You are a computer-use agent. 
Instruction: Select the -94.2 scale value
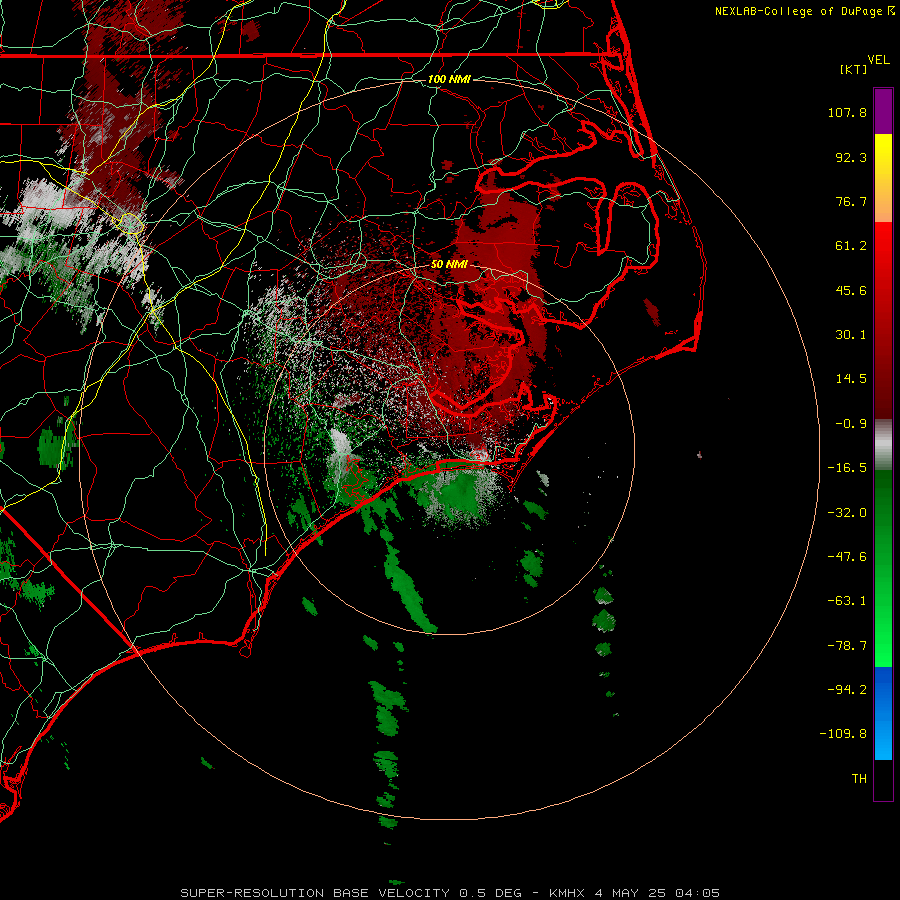tap(847, 689)
